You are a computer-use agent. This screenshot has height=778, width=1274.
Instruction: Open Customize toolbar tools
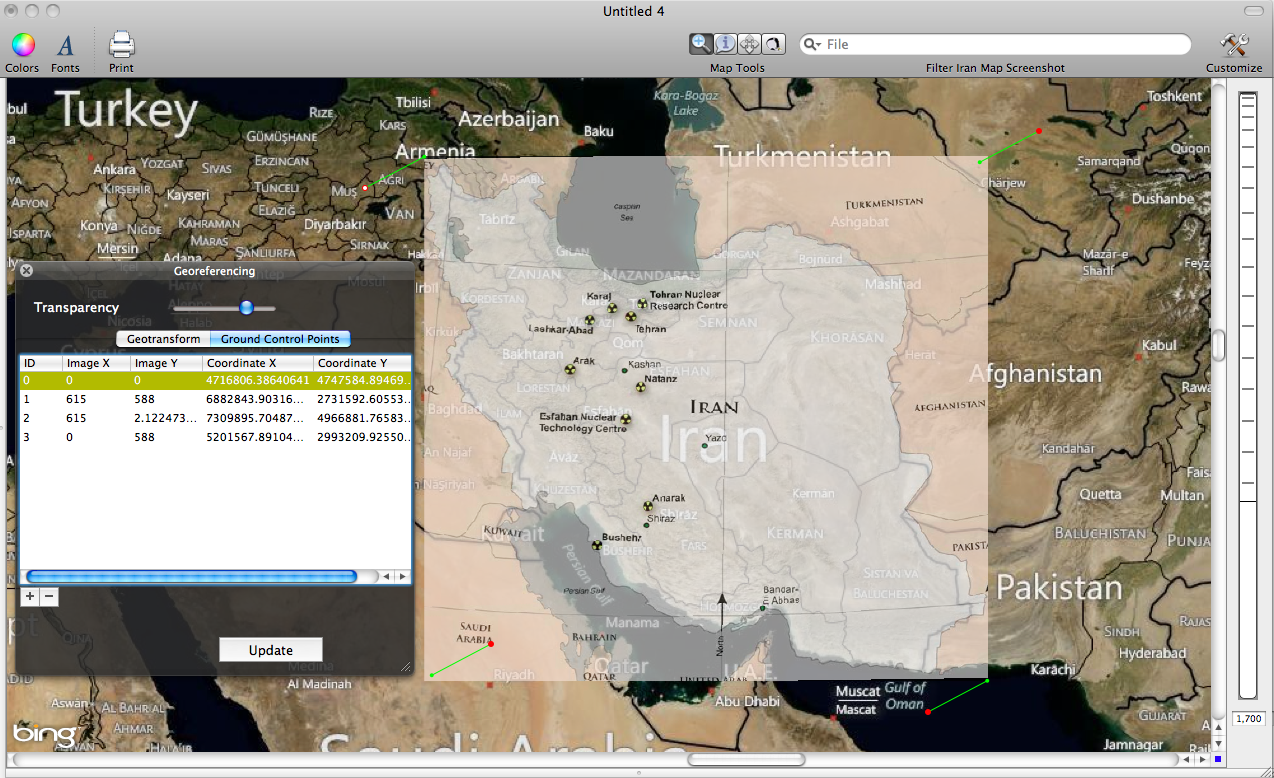1234,45
